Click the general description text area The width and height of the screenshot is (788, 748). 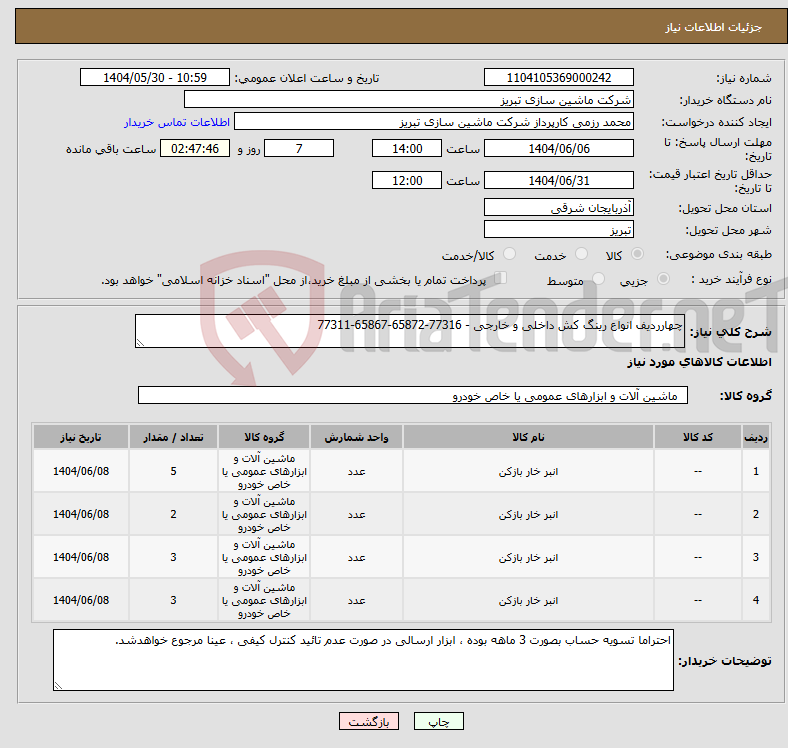coord(410,331)
